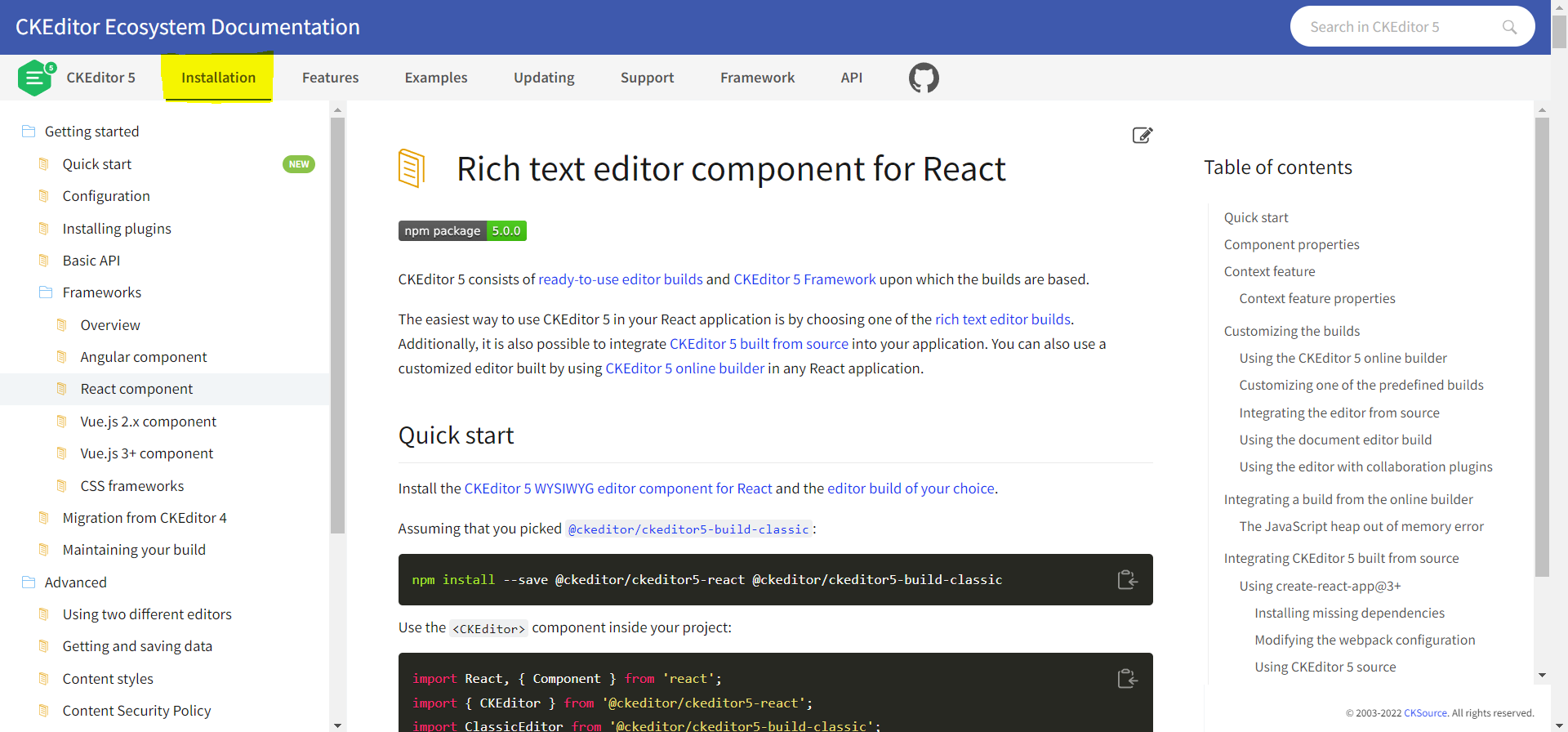Click the page icon beside Configuration
Viewport: 1568px width, 732px height.
[x=44, y=195]
